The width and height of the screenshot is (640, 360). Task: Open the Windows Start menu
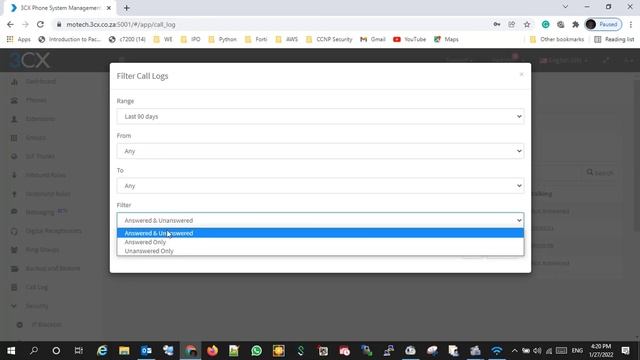pos(11,351)
